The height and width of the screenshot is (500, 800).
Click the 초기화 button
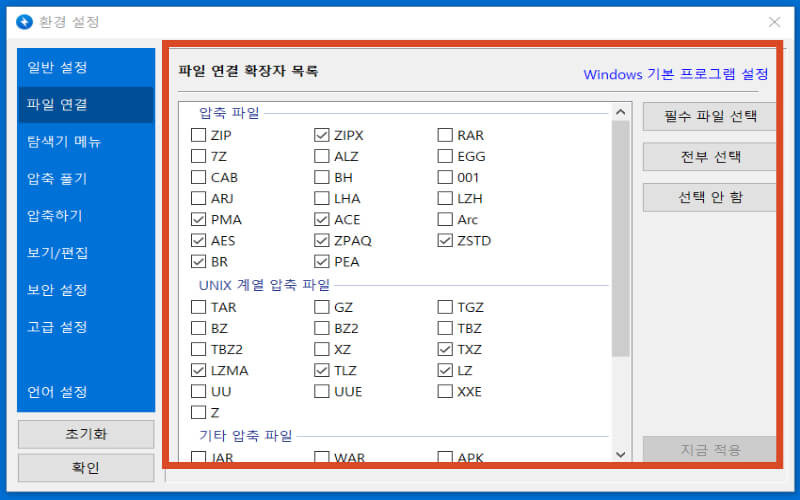pos(86,434)
